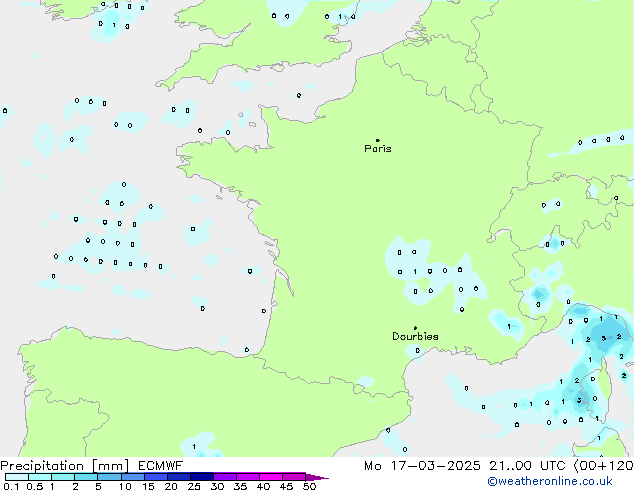Click the legend value '40'
Viewport: 634px width, 490px height.
tap(263, 486)
